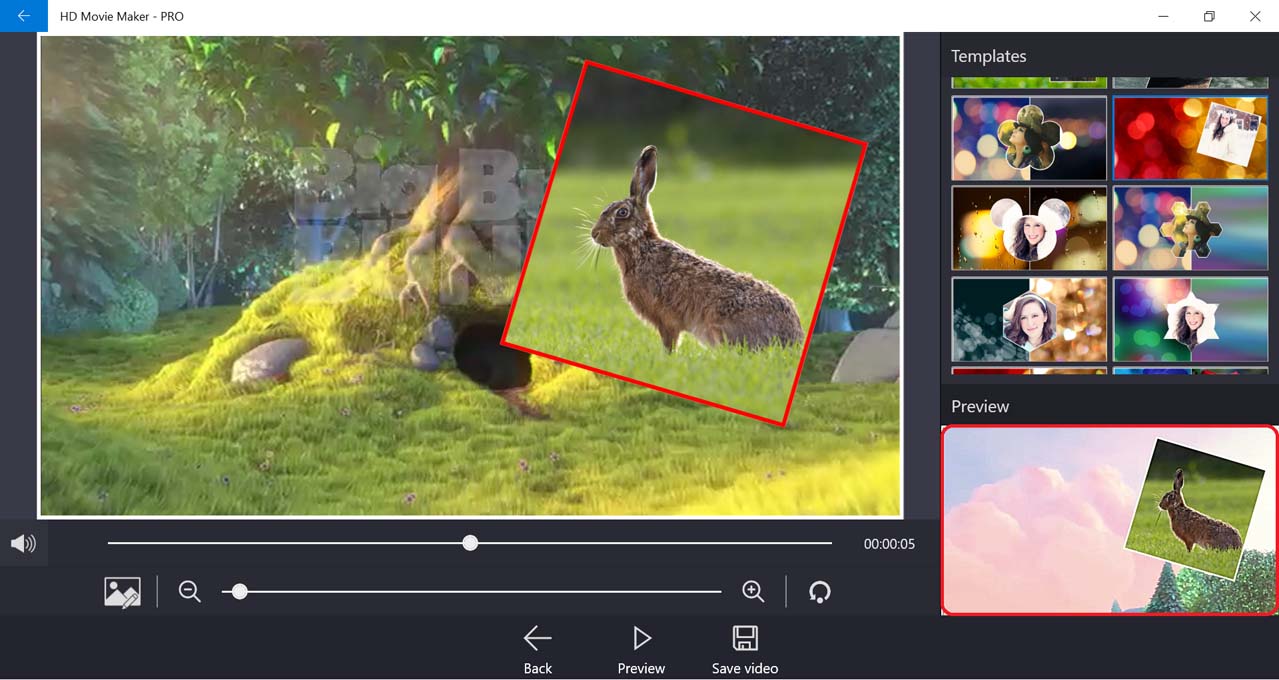
Task: Open the image picker edit icon
Action: point(122,592)
